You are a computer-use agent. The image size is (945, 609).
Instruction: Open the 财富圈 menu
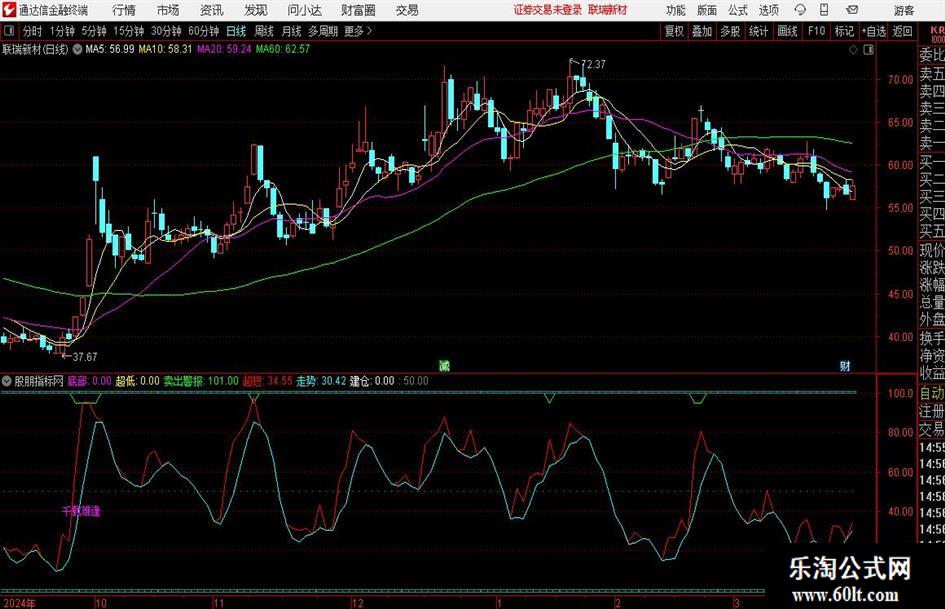358,10
